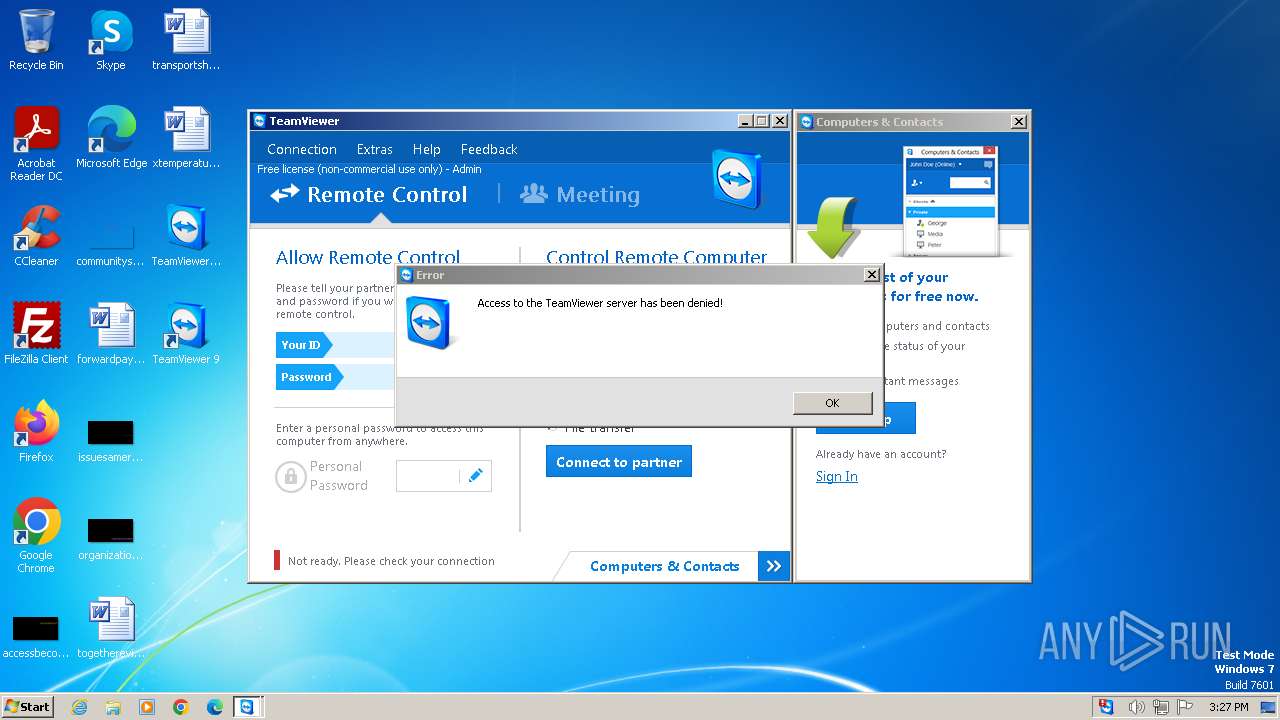The image size is (1280, 720).
Task: Click the clock showing 3:27 PM
Action: 1229,707
